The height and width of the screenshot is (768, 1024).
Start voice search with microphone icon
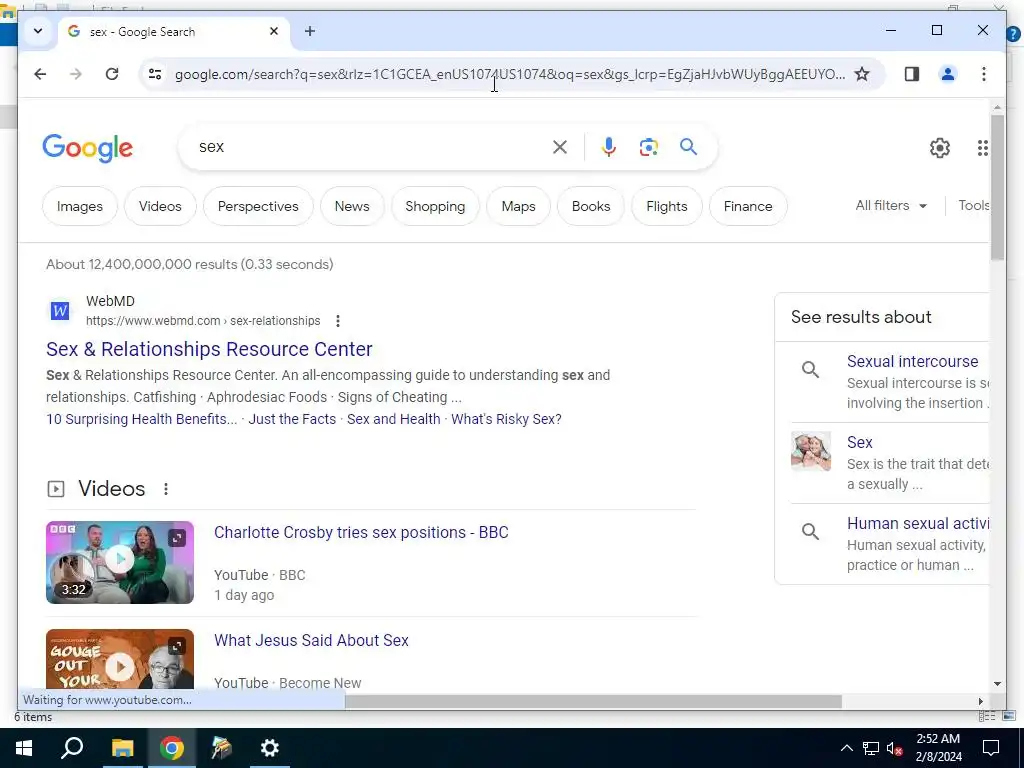[609, 147]
